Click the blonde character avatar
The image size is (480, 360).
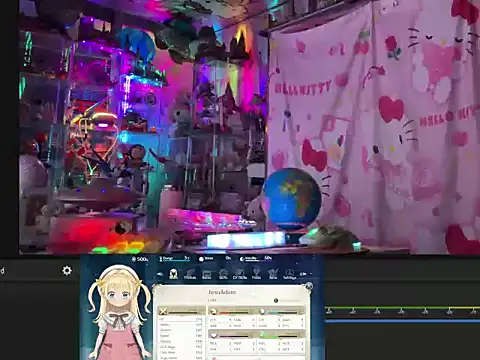118,312
